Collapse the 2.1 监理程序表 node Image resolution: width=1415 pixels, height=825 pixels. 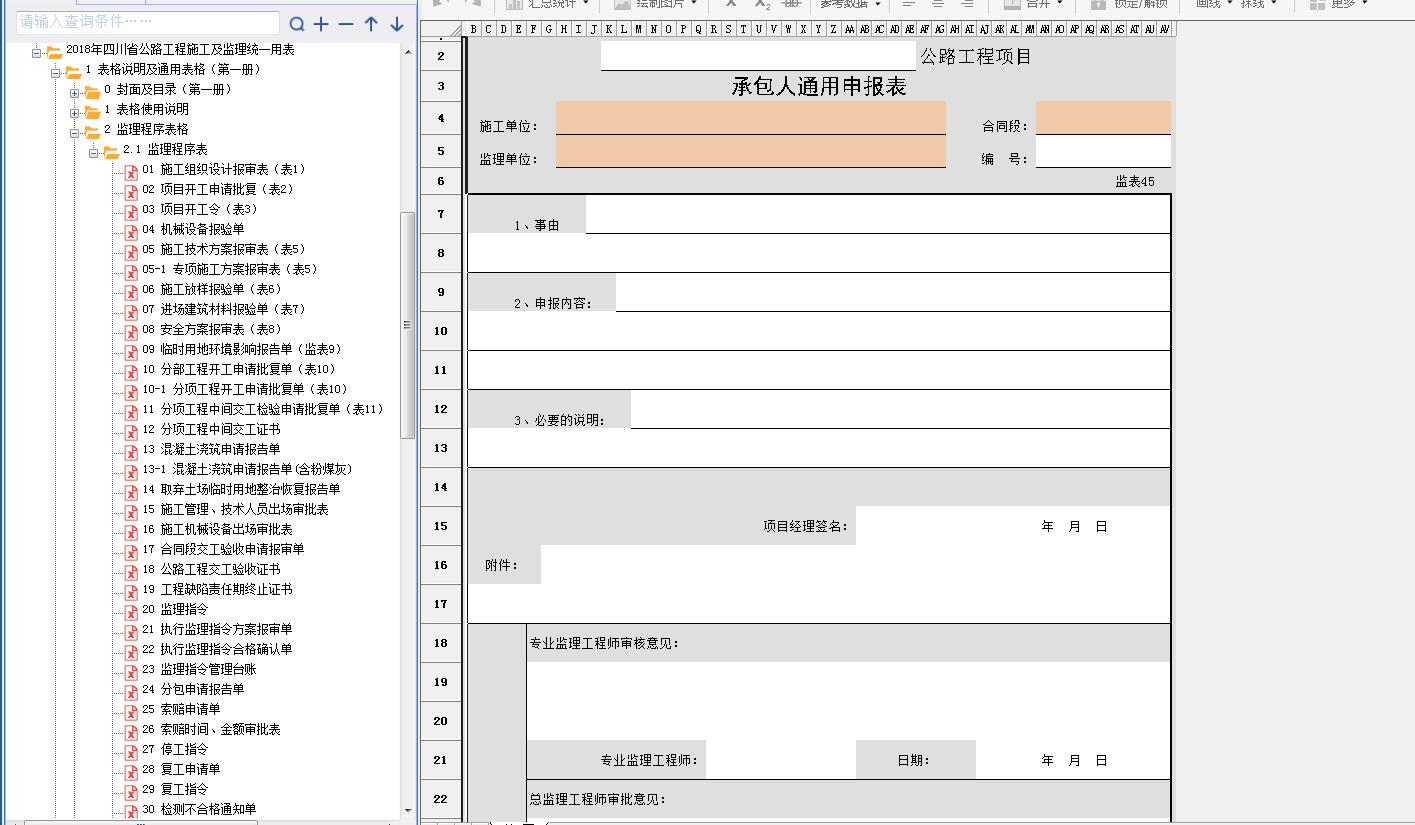94,152
